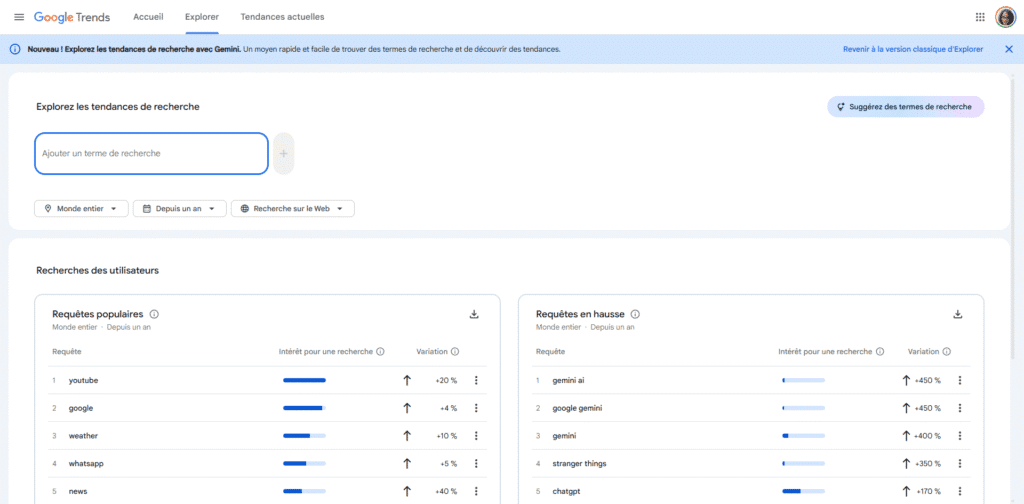The image size is (1024, 504).
Task: Click Revenir à la version classique d'Explorer
Action: [912, 49]
